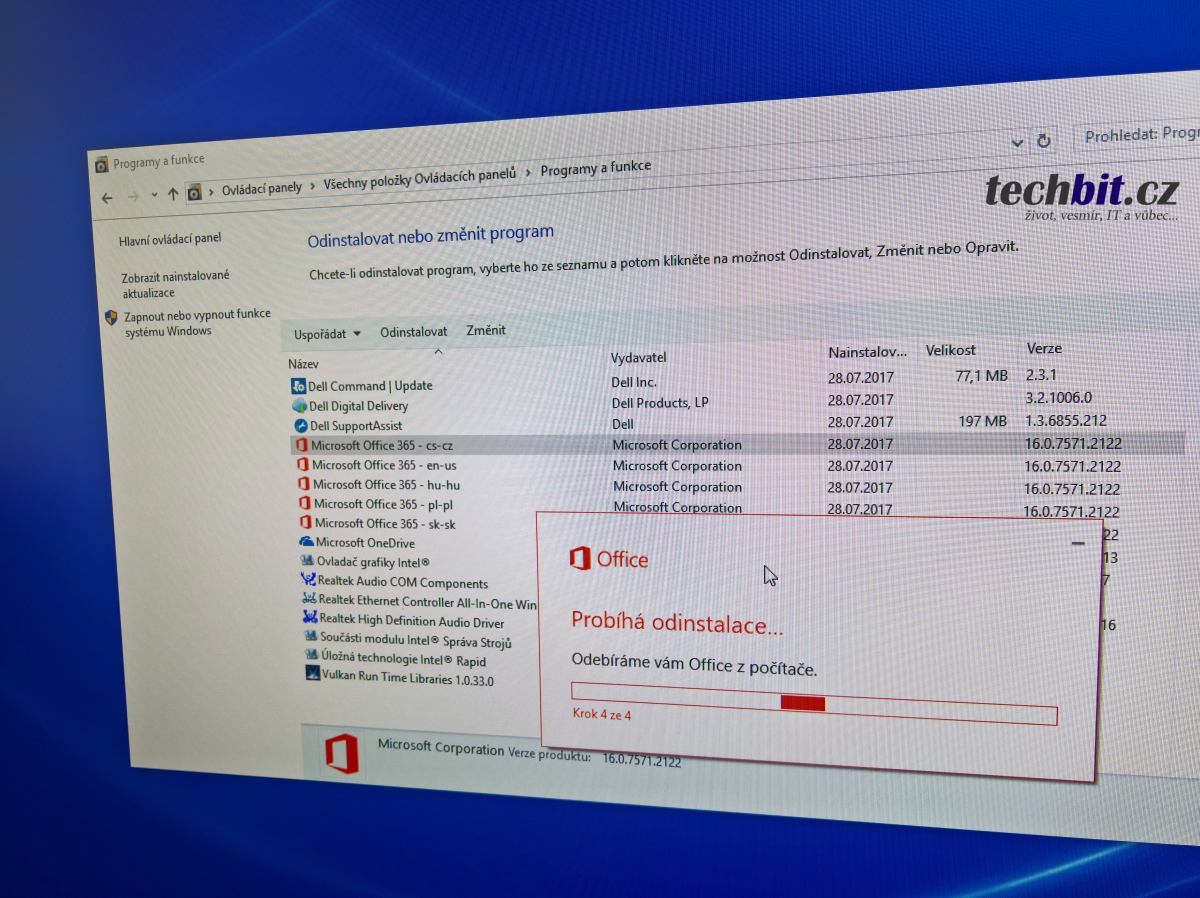1200x898 pixels.
Task: Click the Vulkan Run Time Libraries icon
Action: click(x=313, y=675)
